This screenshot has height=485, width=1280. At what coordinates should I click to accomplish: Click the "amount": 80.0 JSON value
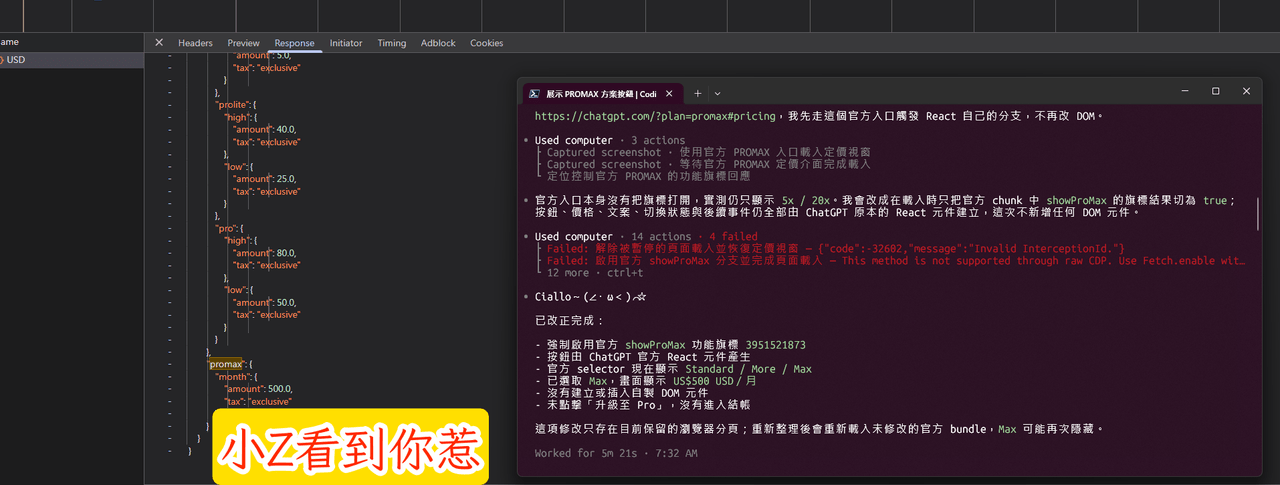coord(264,253)
